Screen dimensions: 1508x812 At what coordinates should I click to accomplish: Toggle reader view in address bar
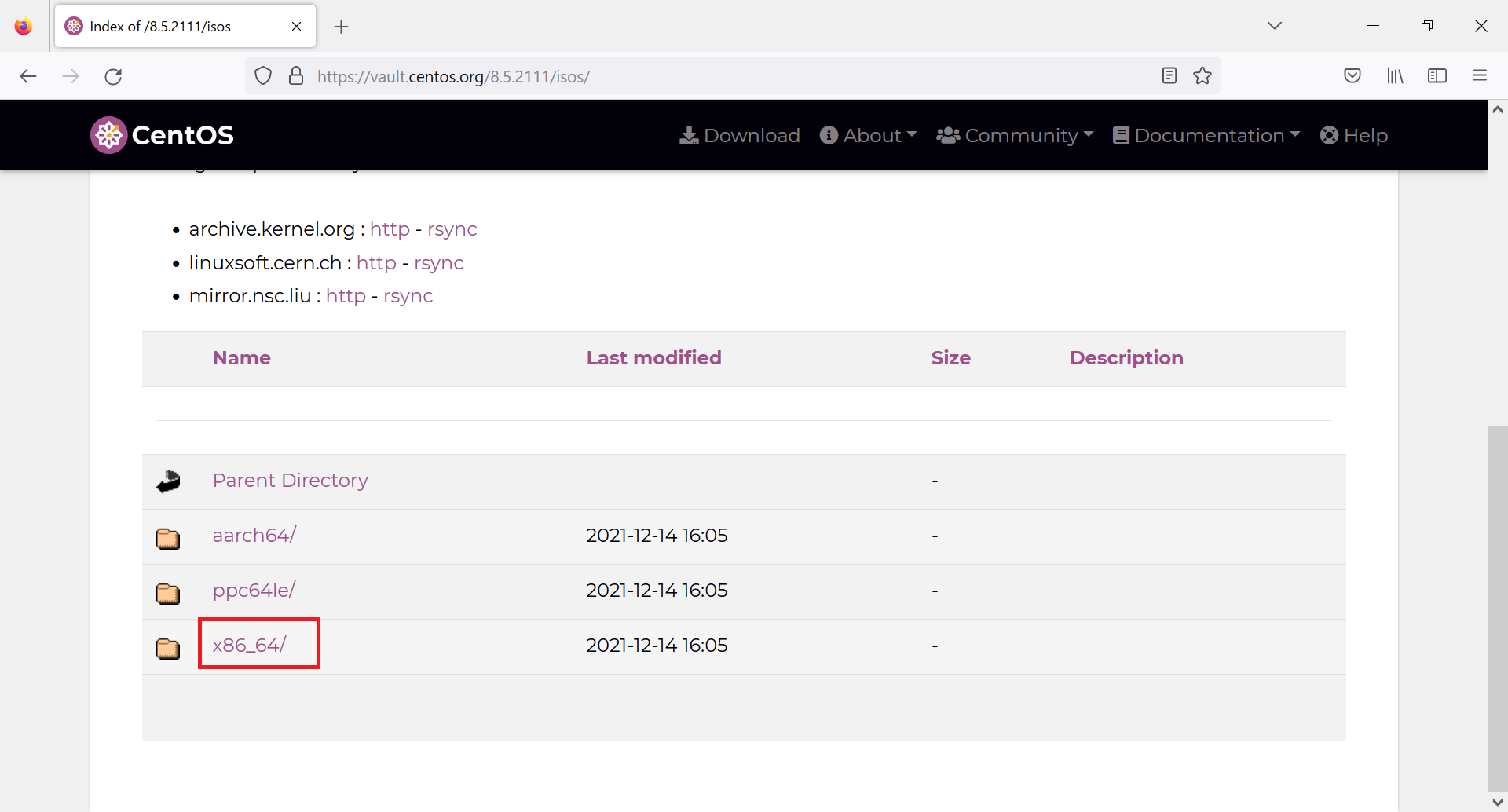tap(1169, 75)
